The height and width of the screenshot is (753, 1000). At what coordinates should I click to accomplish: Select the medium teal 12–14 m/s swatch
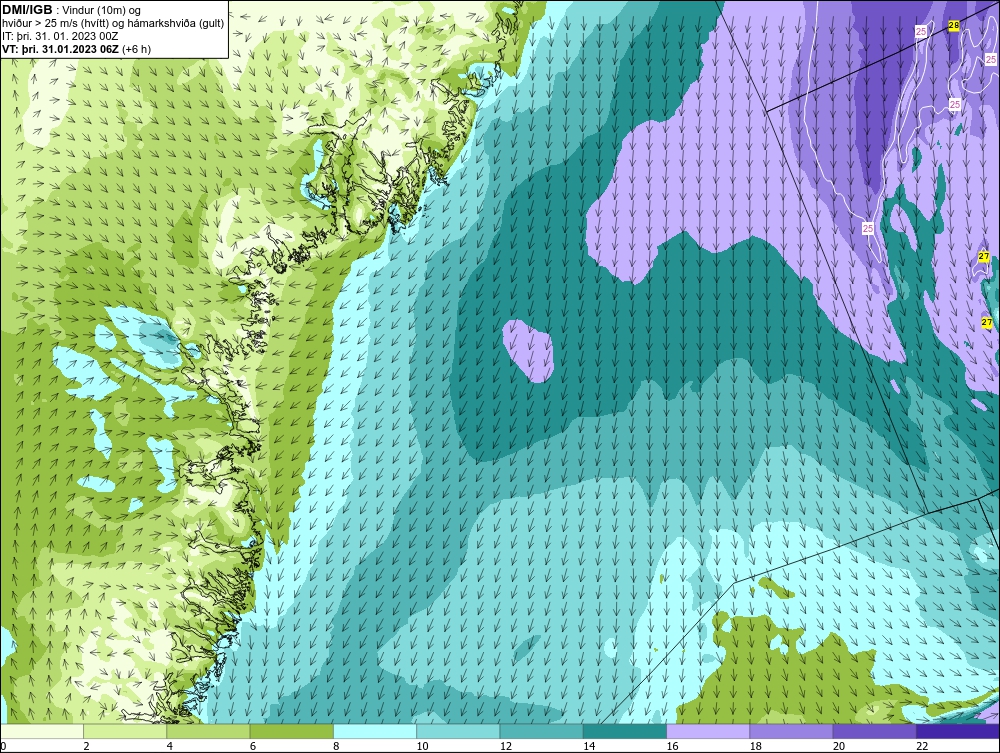[x=541, y=731]
